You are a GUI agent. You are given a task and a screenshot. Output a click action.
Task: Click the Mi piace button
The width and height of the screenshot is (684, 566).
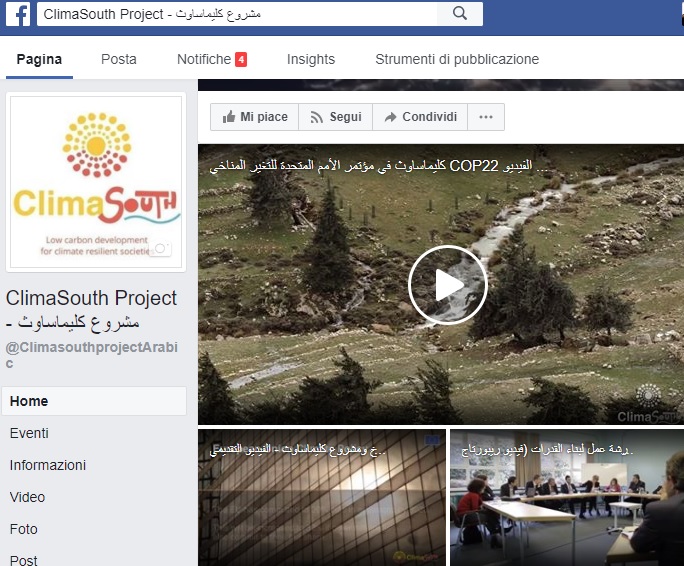255,117
